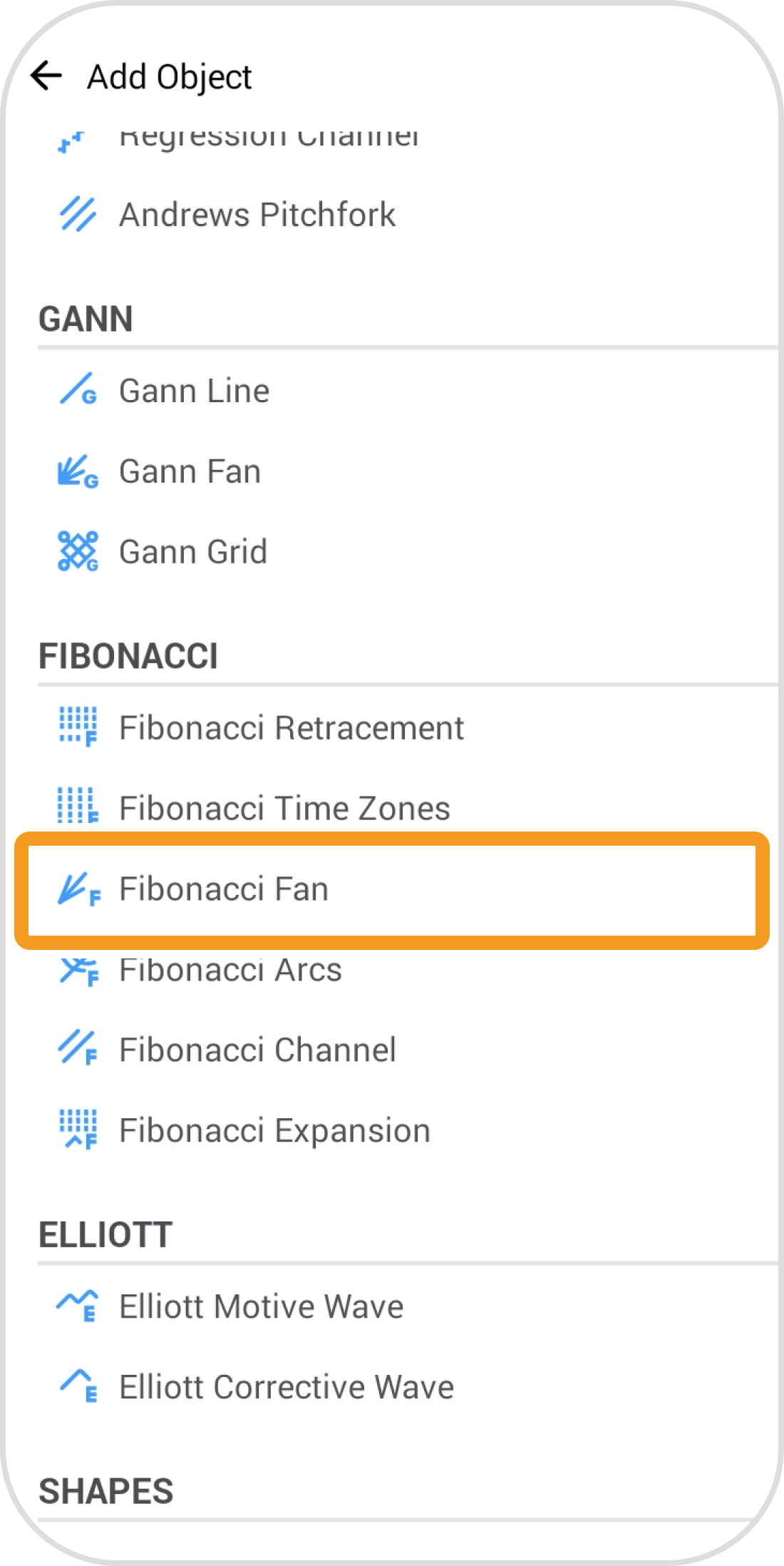Click the Andrews Pitchfork icon
784x1566 pixels.
(x=78, y=214)
